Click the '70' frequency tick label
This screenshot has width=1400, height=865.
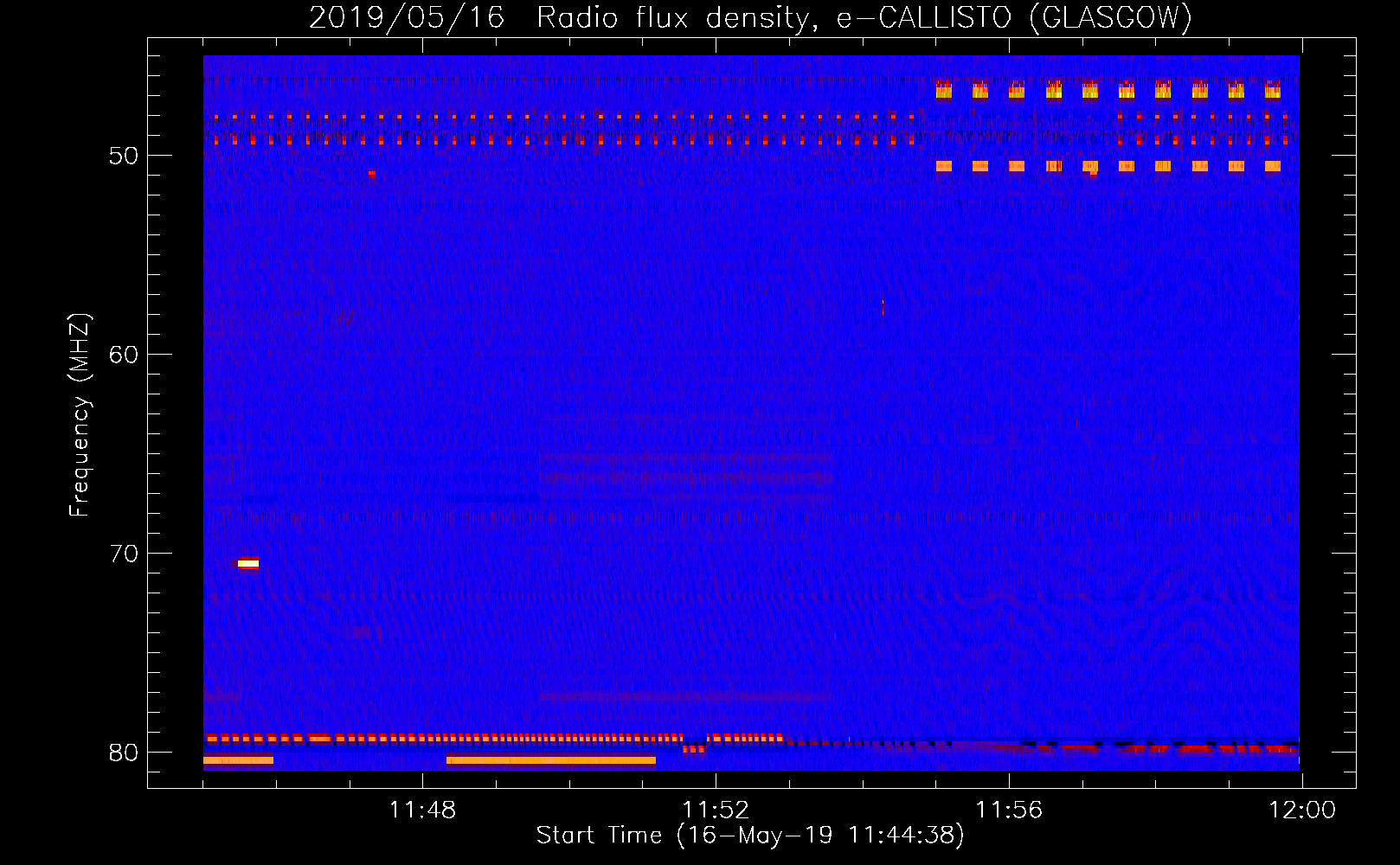pos(124,554)
